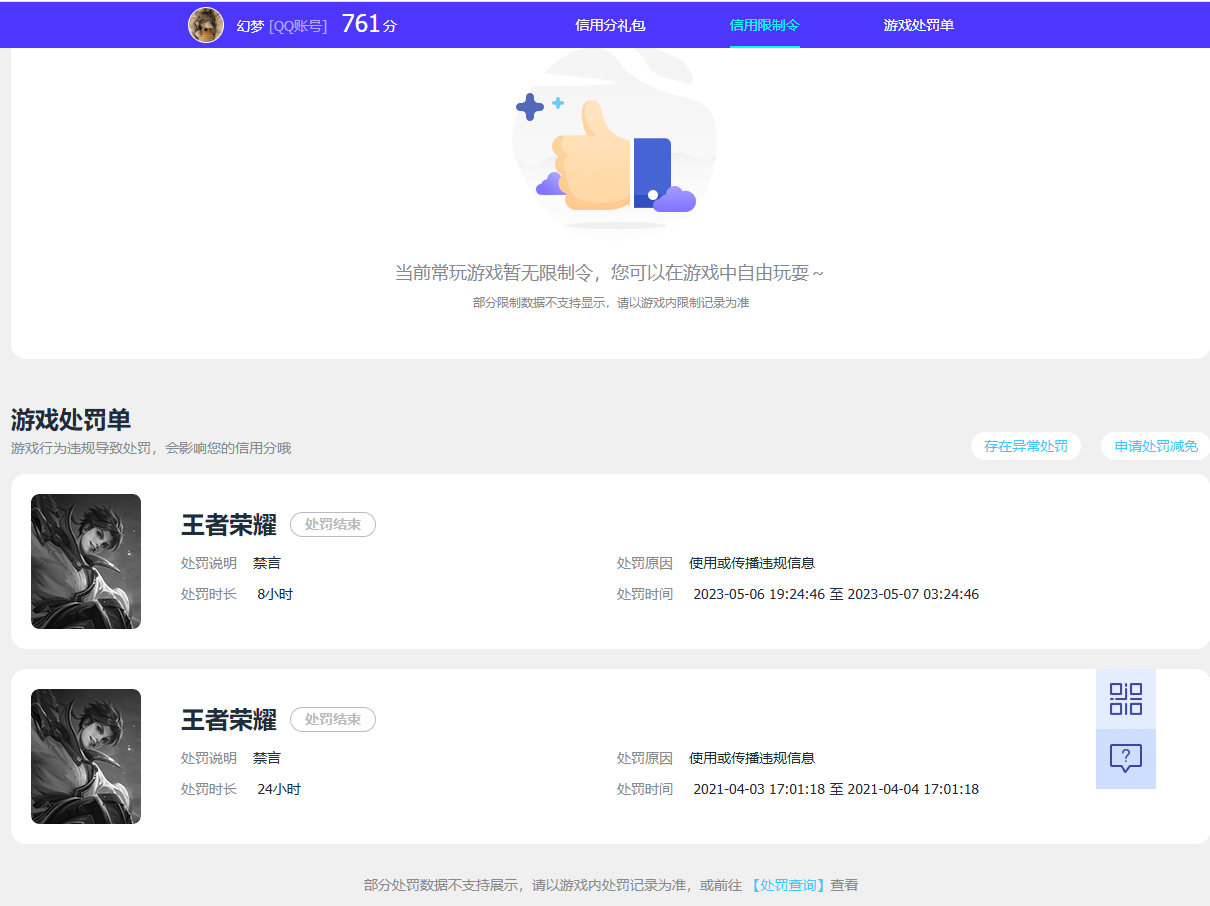Click the user avatar of 幻梦

[206, 25]
